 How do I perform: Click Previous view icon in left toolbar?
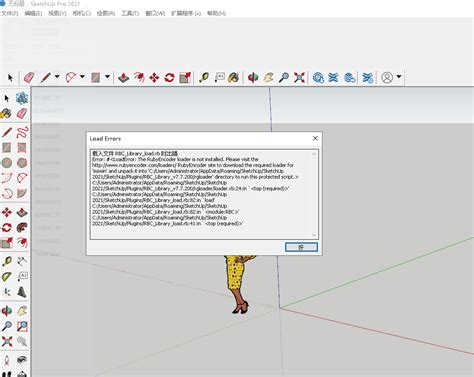22,341
